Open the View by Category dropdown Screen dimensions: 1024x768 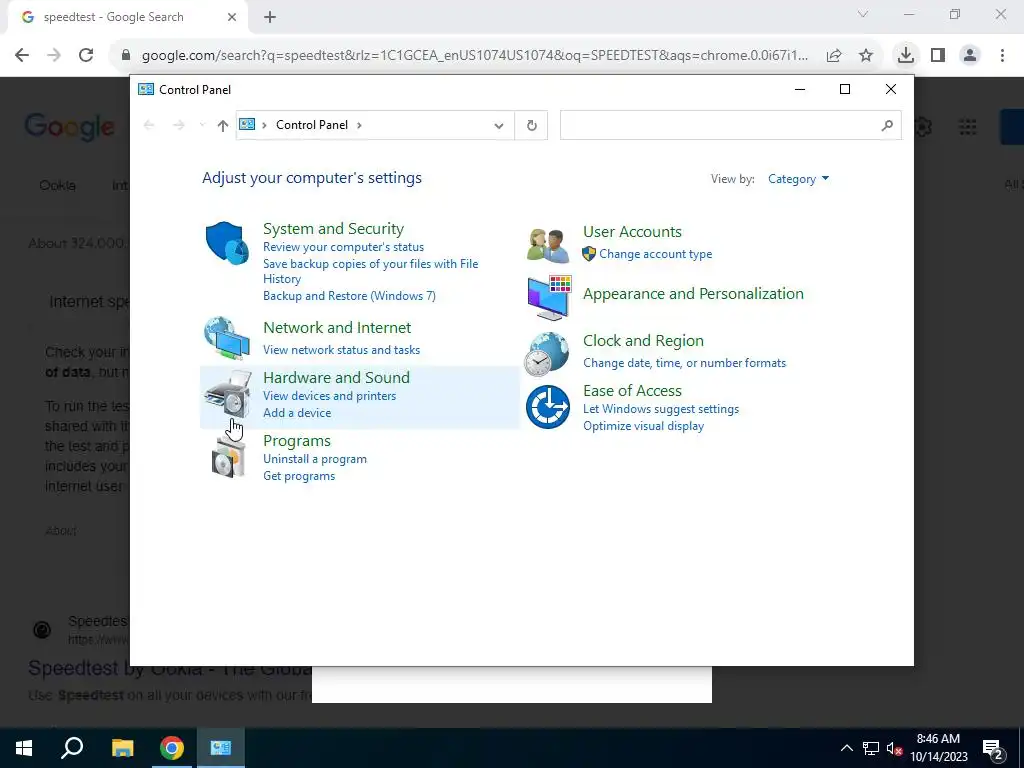coord(798,179)
